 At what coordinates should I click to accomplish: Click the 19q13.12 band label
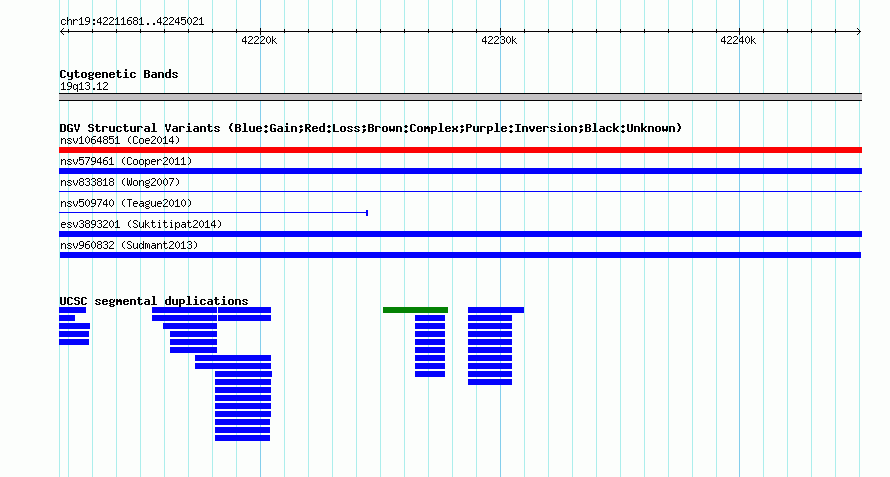pyautogui.click(x=84, y=86)
